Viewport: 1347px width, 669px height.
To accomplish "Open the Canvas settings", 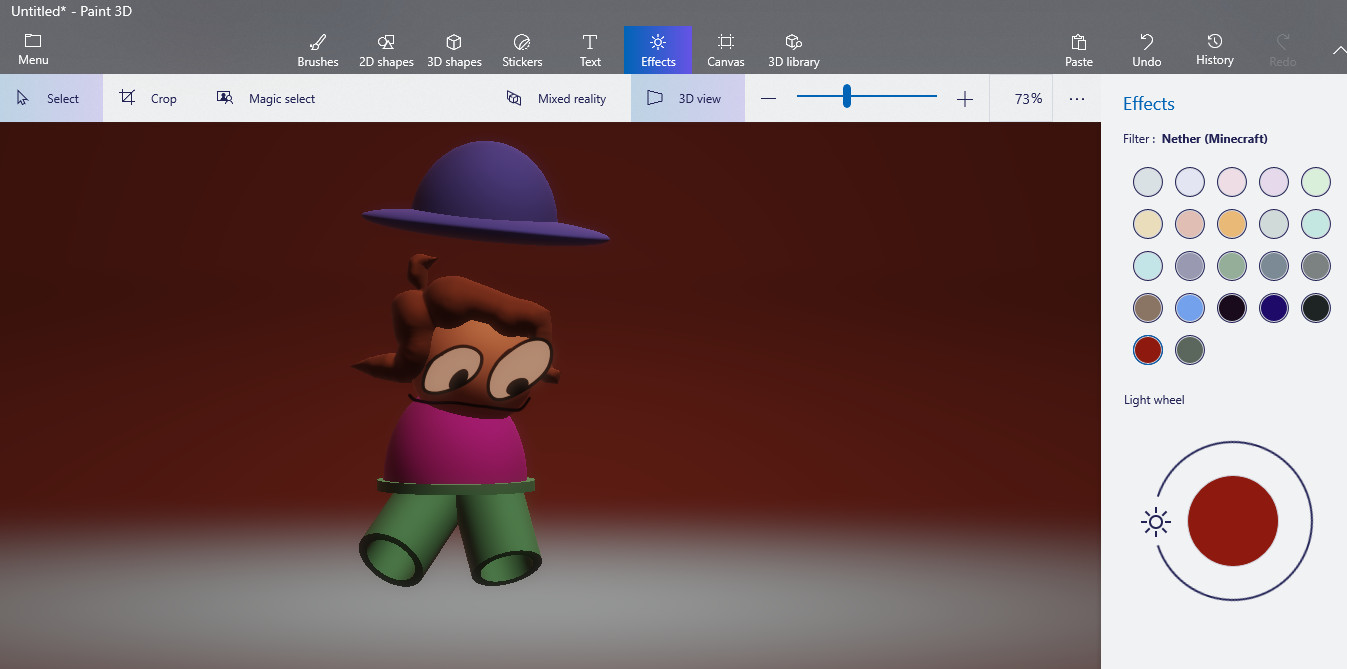I will pyautogui.click(x=726, y=50).
